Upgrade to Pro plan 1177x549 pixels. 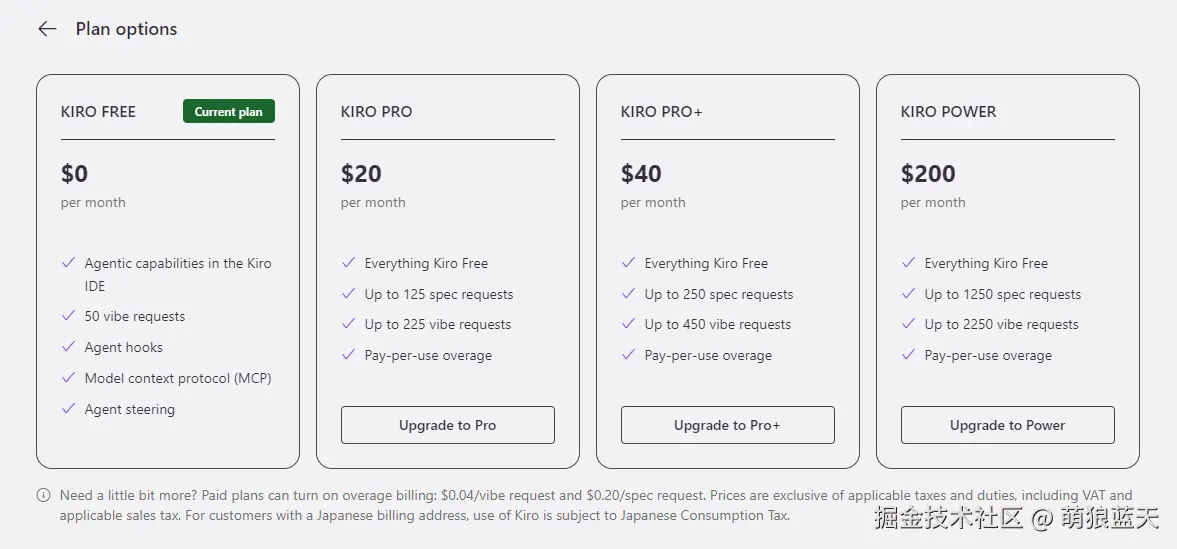pyautogui.click(x=447, y=425)
